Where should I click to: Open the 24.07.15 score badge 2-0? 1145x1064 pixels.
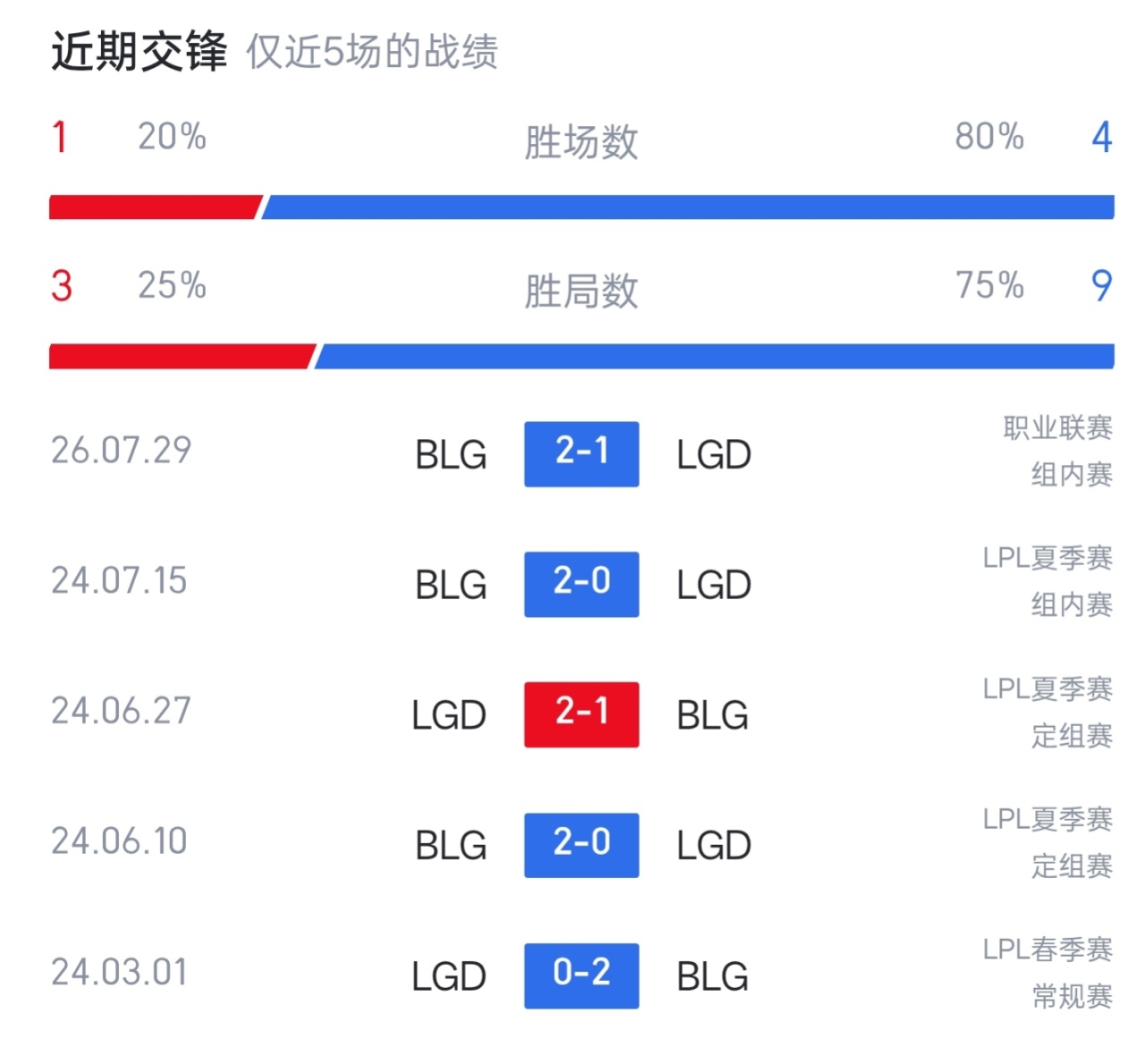tap(581, 585)
